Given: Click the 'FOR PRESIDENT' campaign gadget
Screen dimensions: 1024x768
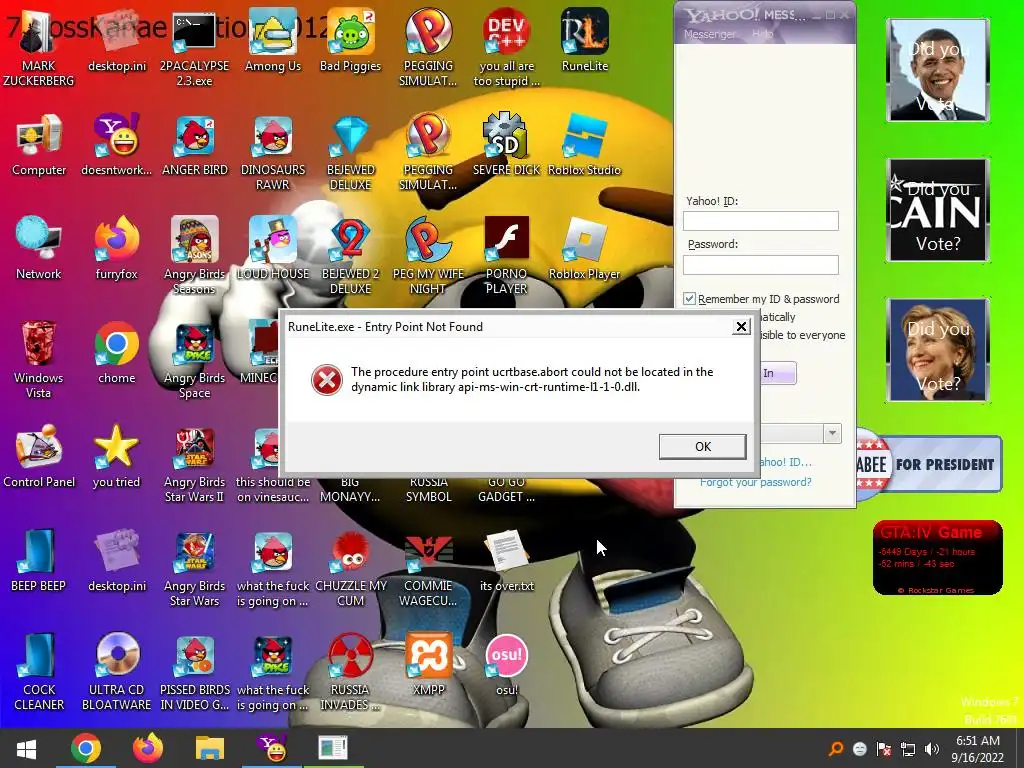Looking at the screenshot, I should (x=929, y=464).
